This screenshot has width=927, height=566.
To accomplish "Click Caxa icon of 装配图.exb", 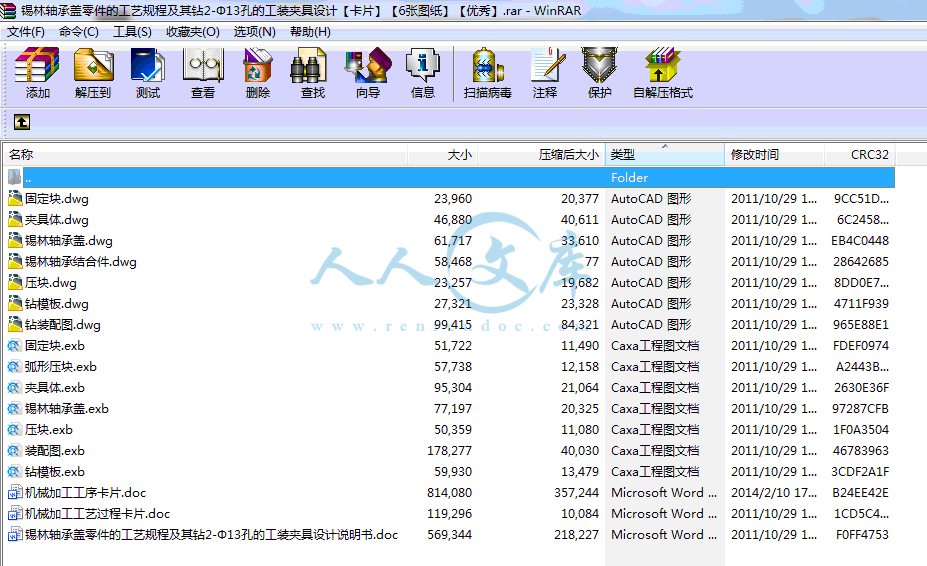I will [14, 451].
